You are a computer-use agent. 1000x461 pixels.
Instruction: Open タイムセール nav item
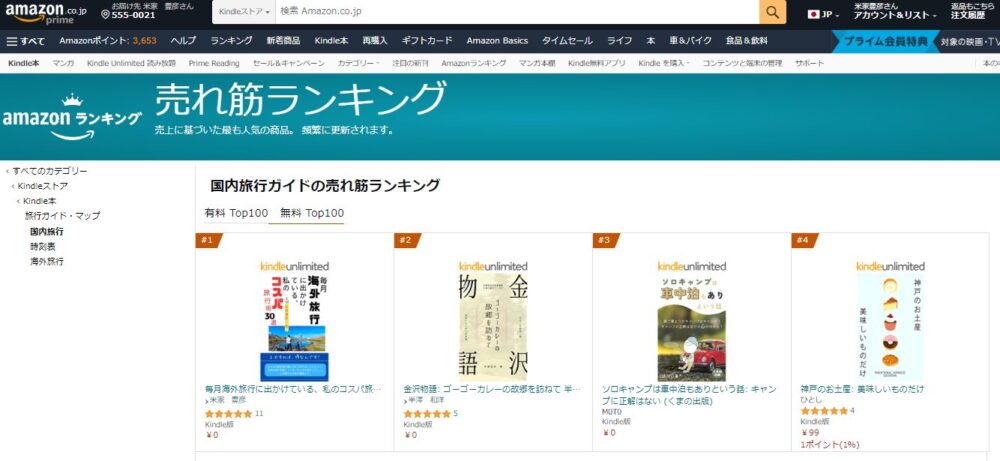(x=568, y=41)
